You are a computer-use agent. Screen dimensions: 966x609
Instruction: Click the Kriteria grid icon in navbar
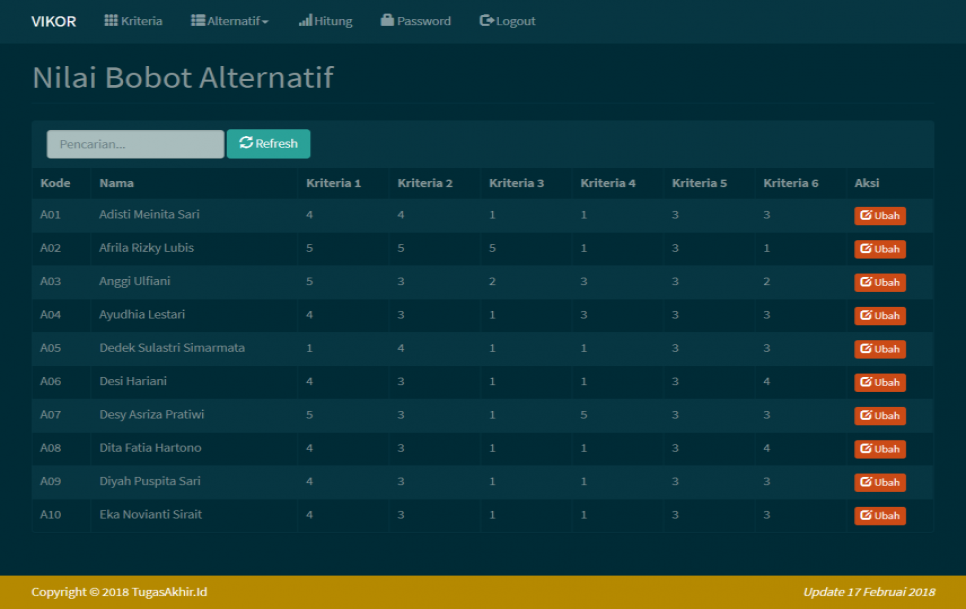(x=111, y=21)
